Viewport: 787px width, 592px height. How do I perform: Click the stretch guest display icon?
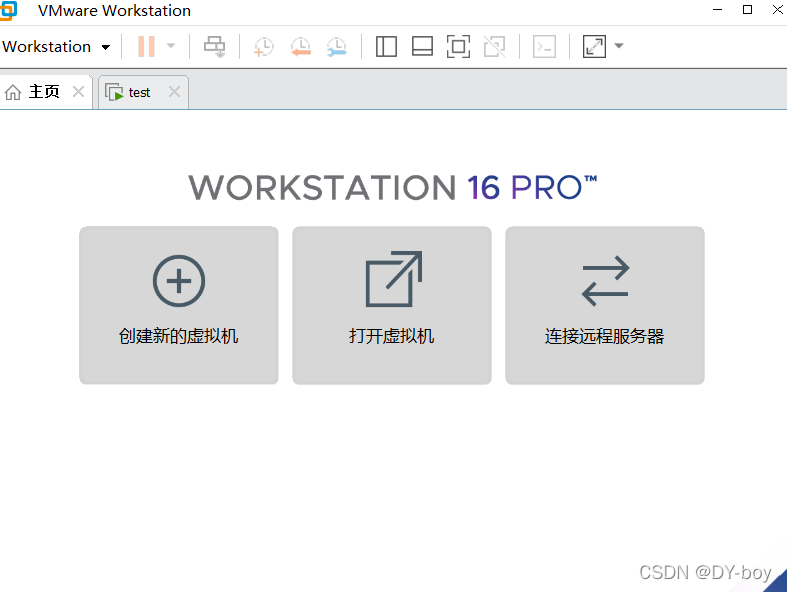click(594, 47)
